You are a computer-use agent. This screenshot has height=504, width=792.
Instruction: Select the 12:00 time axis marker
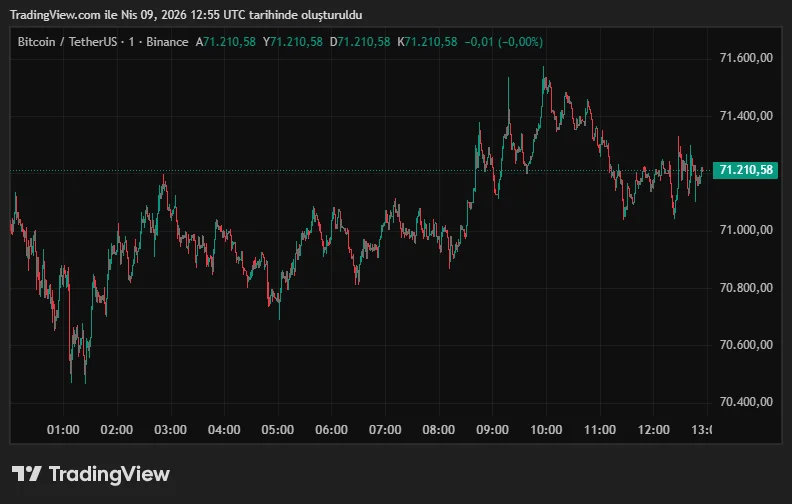(x=653, y=429)
